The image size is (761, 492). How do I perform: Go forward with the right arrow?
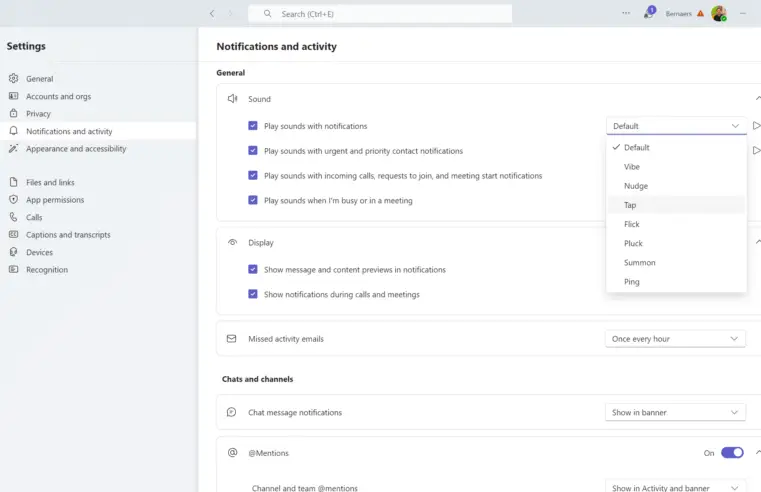point(231,14)
